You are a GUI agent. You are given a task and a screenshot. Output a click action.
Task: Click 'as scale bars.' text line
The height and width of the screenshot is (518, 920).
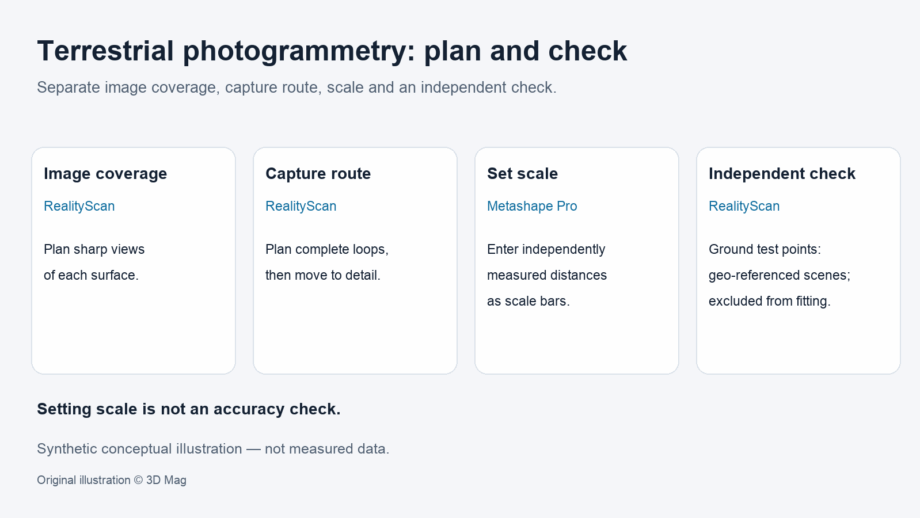coord(528,301)
